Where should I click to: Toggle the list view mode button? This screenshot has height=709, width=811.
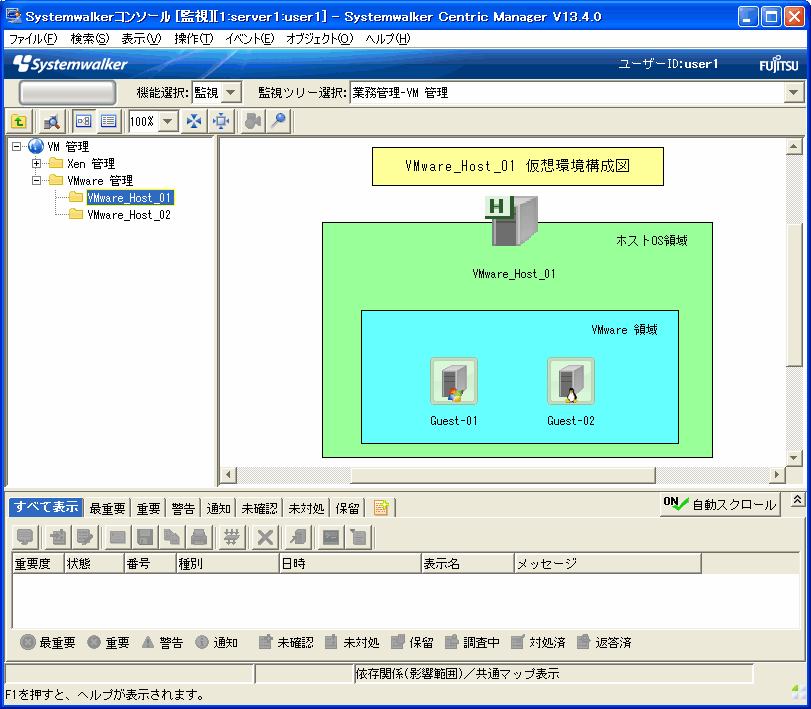(108, 121)
